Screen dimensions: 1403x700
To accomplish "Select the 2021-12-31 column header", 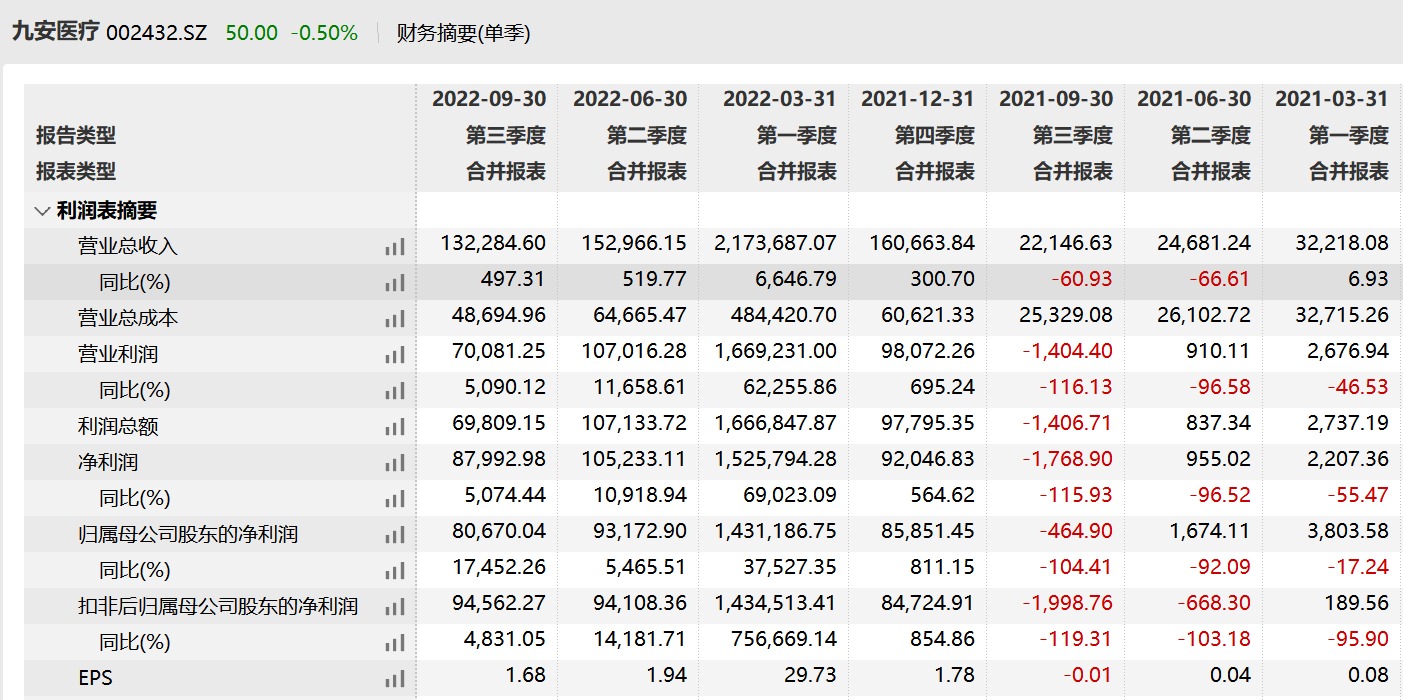I will [917, 99].
